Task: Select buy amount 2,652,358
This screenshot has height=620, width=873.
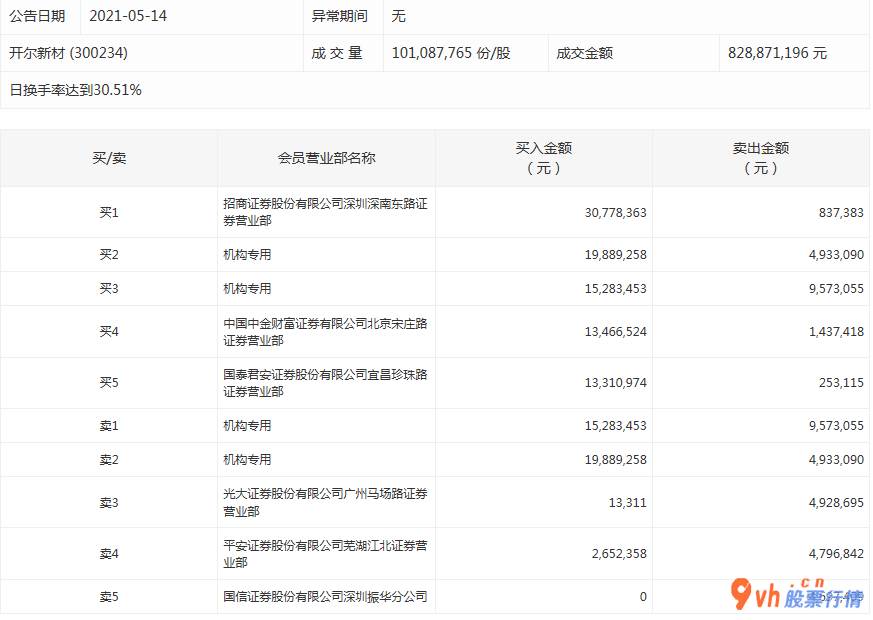Action: (x=619, y=554)
